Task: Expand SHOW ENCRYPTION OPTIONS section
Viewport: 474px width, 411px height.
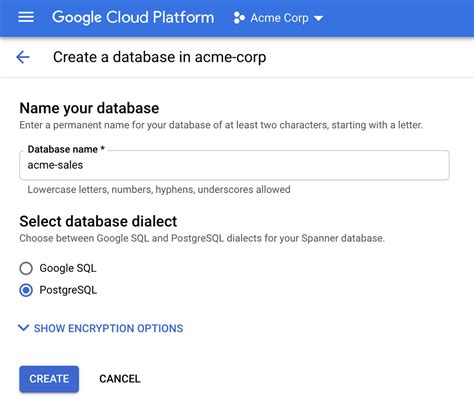Action: 108,328
